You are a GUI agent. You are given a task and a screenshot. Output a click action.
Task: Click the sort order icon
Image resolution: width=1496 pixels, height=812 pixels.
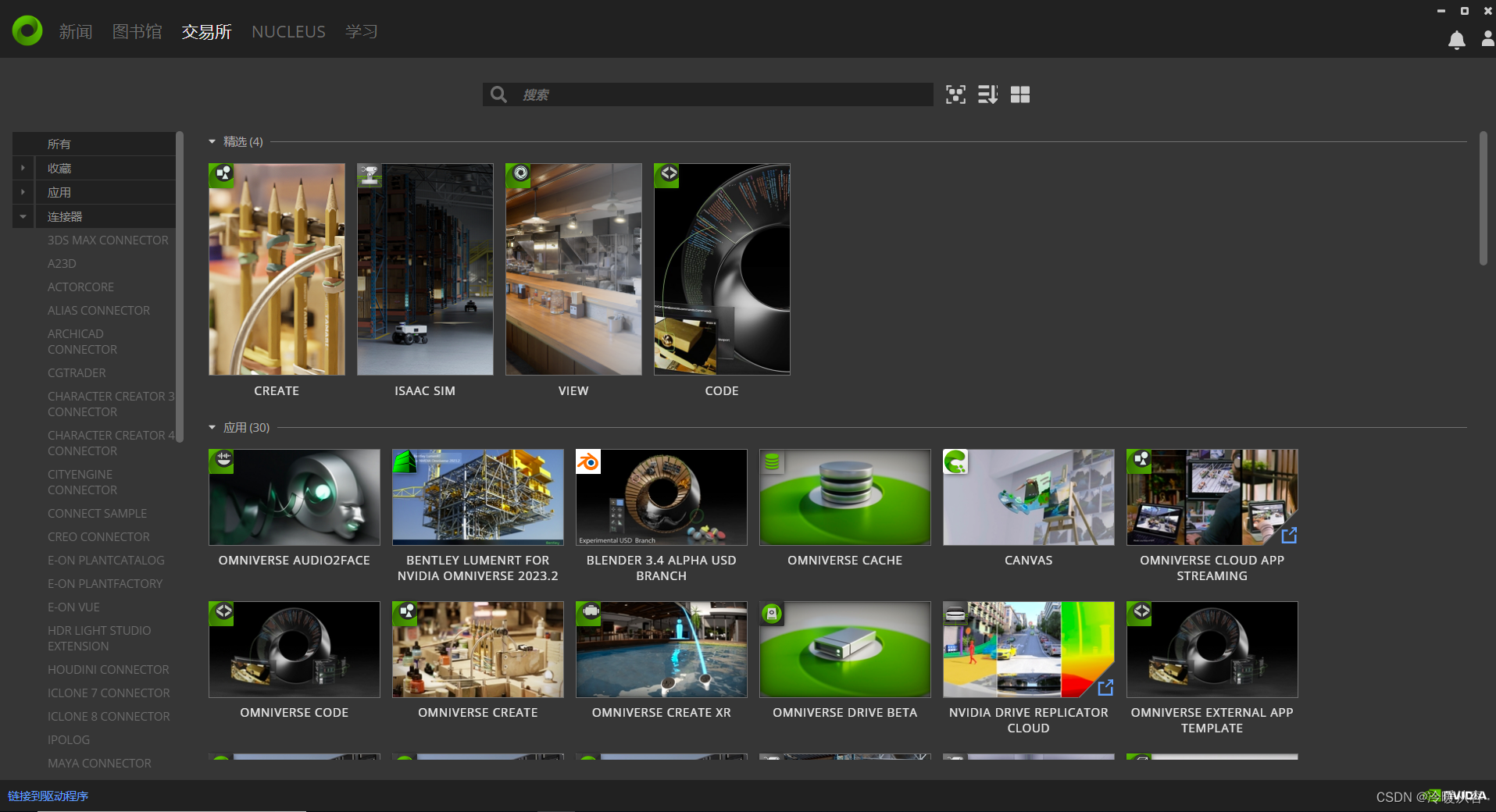coord(987,94)
